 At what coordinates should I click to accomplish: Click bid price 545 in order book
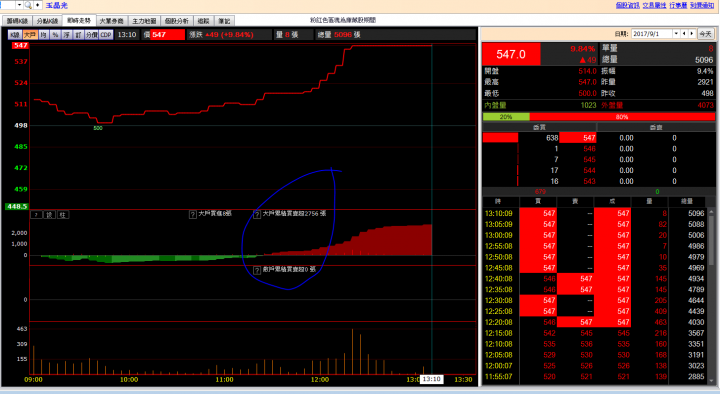coord(590,160)
